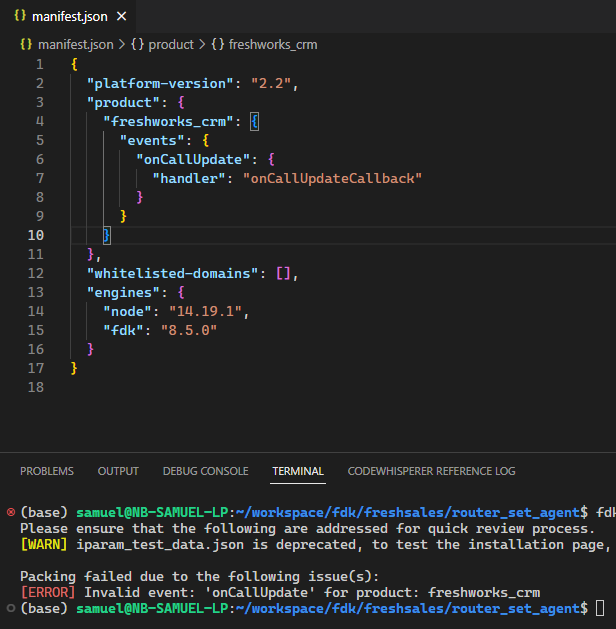Open the PROBLEMS panel tab
Screen dimensions: 616x629
point(47,471)
